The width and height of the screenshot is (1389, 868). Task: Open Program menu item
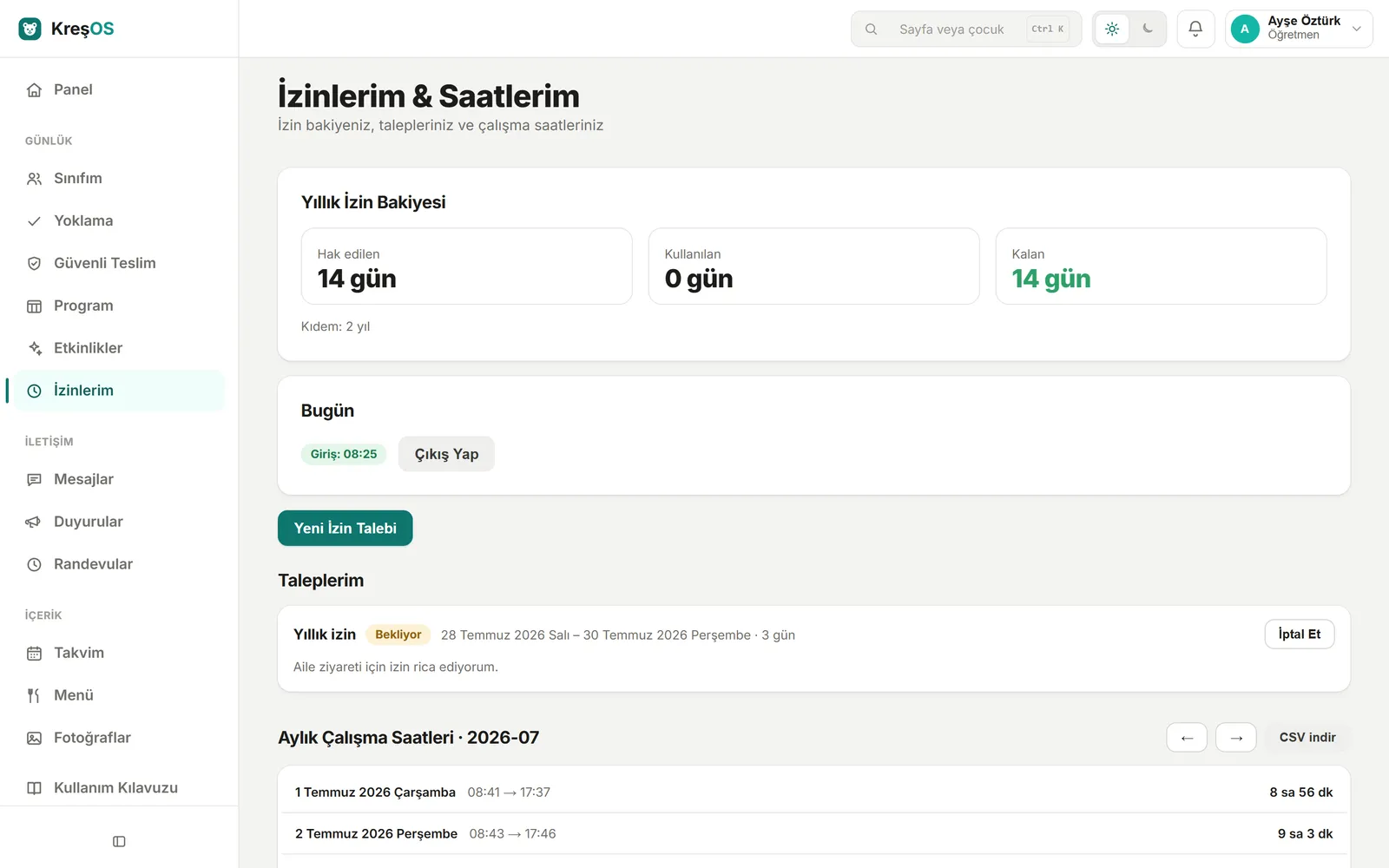pos(119,306)
